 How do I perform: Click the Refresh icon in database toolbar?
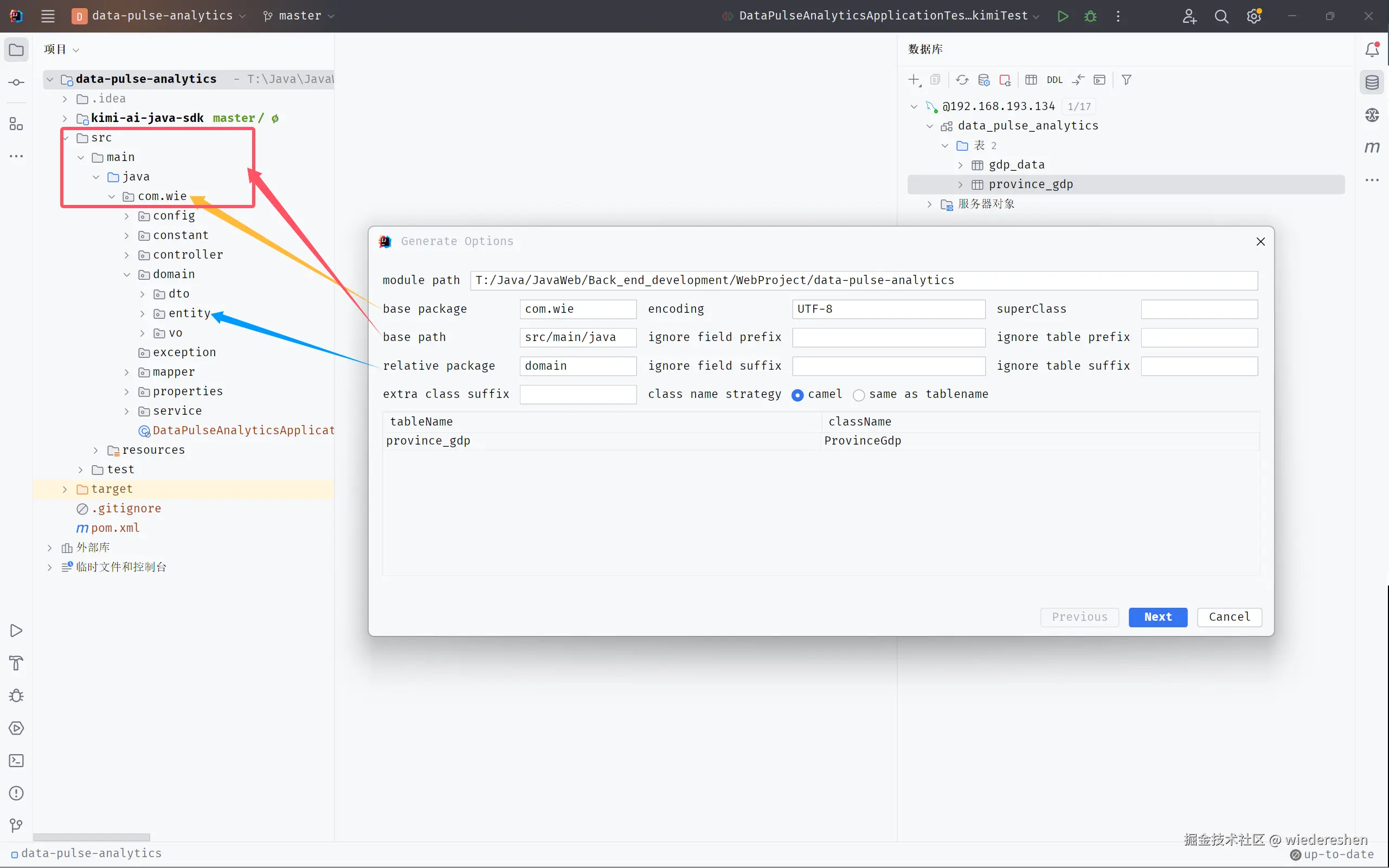tap(962, 80)
